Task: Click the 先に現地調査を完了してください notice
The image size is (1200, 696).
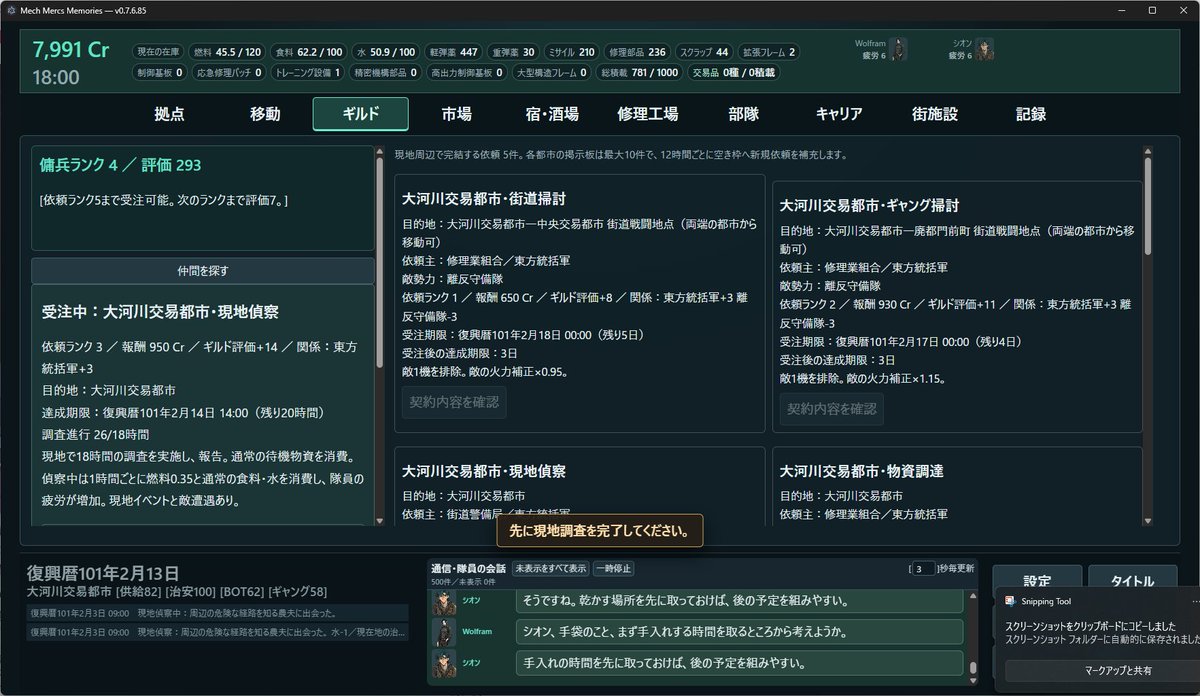Action: (600, 531)
